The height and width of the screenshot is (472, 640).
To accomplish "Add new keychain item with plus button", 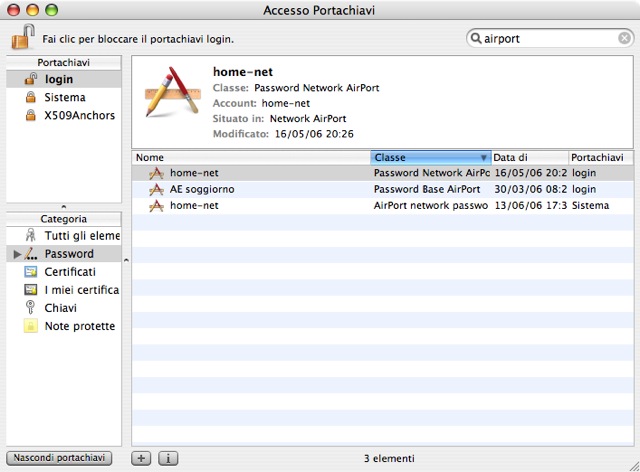I will point(141,459).
